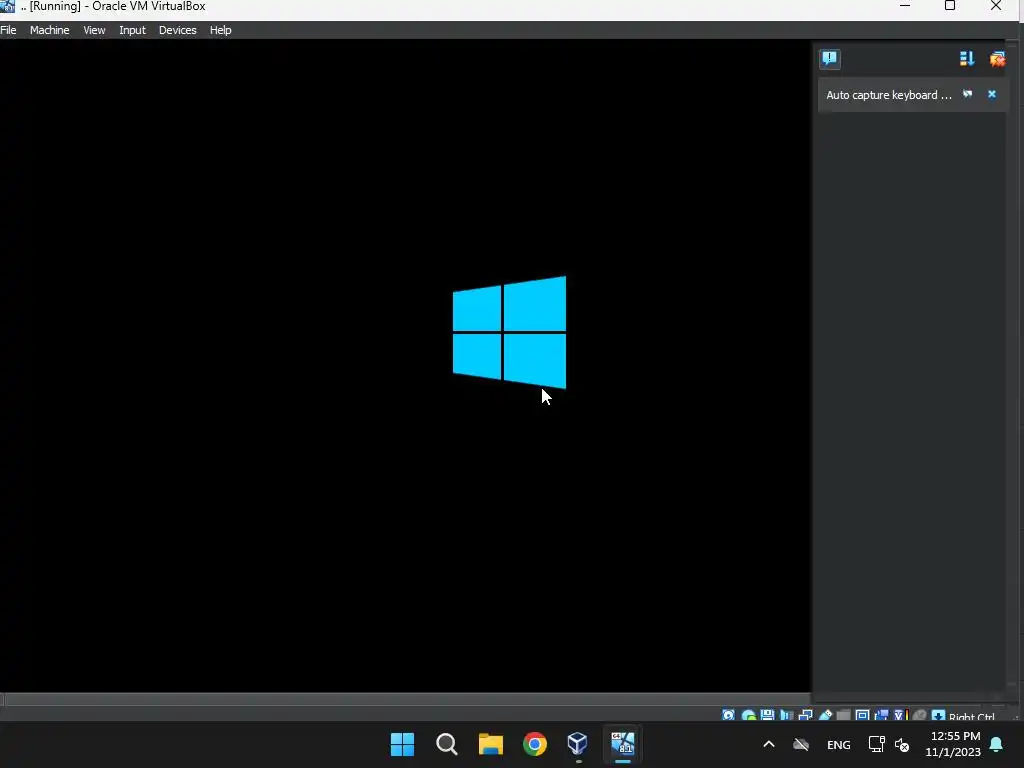The image size is (1024, 768).
Task: Click the VirtualBox window title icon
Action: (x=7, y=6)
